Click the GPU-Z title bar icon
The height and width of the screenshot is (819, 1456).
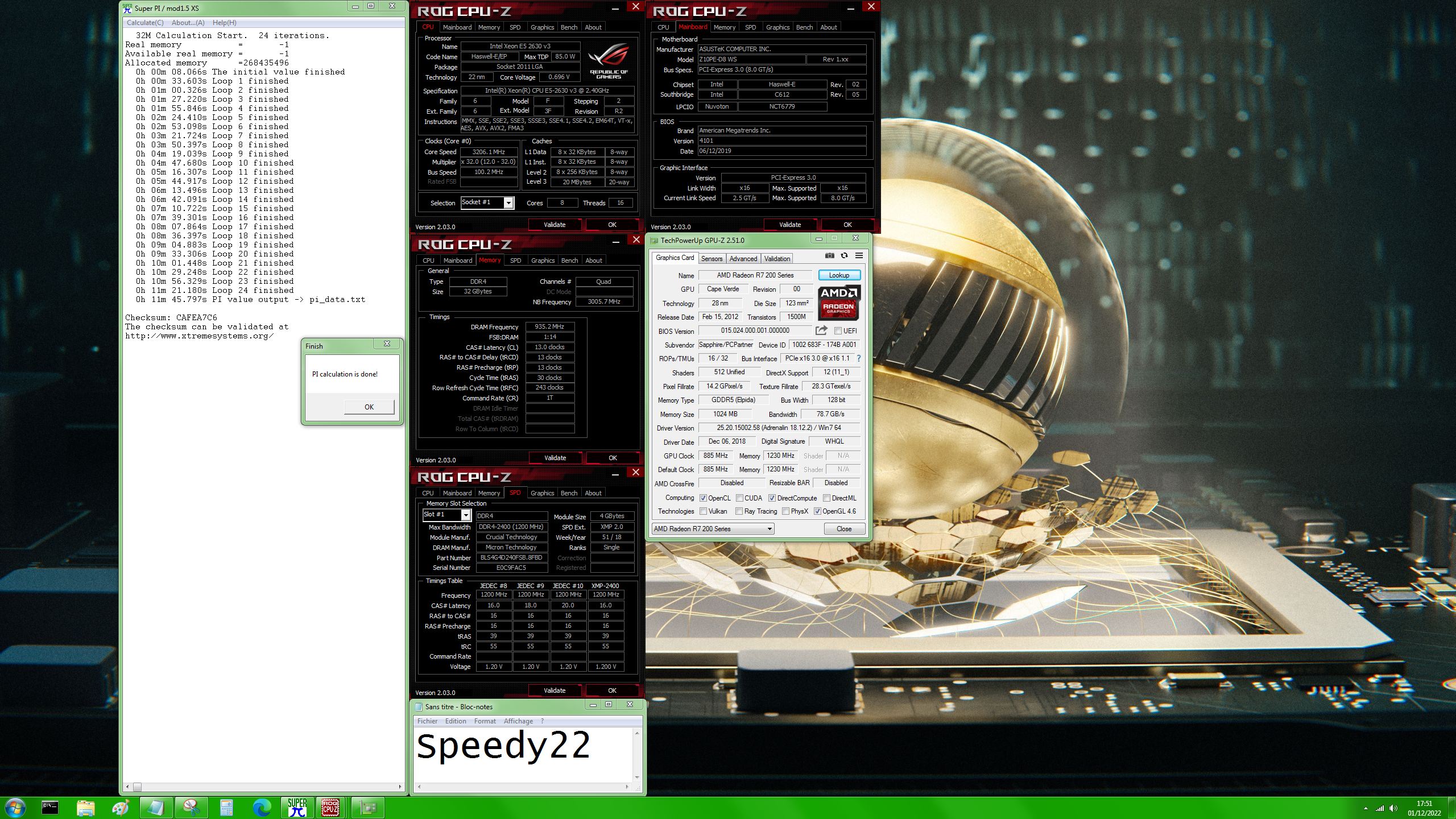[655, 241]
